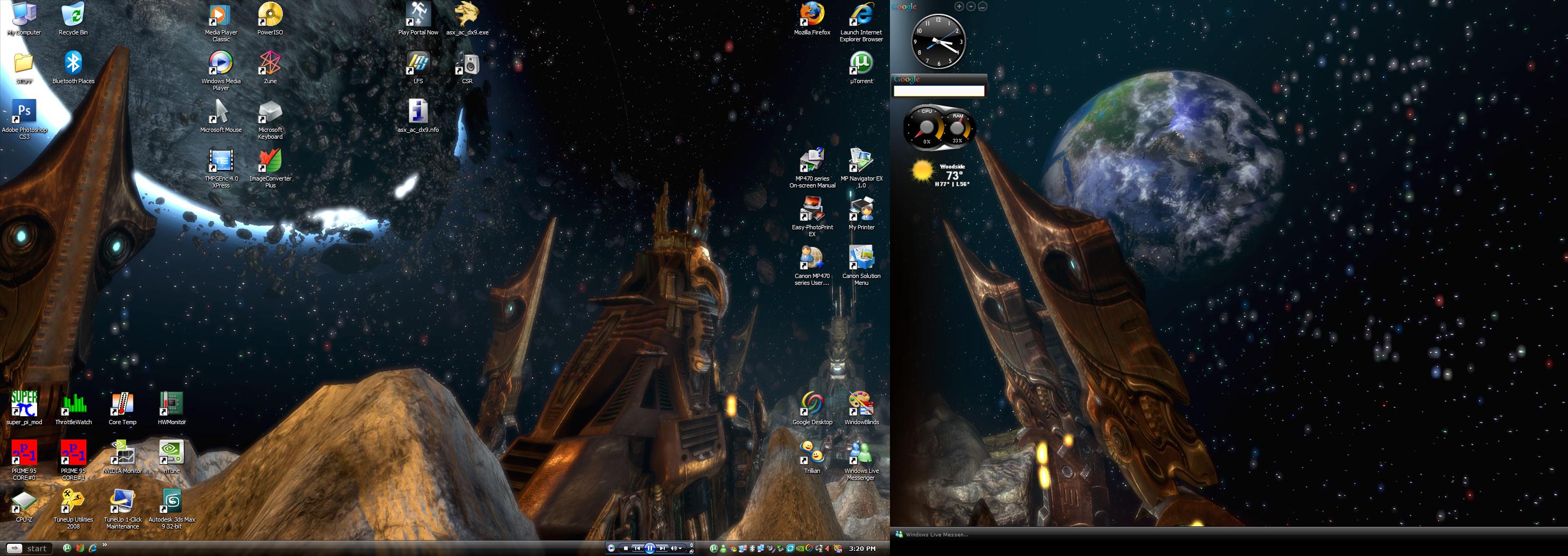The height and width of the screenshot is (556, 1568).
Task: Expand the Quick Launch overflow chevron
Action: [105, 545]
